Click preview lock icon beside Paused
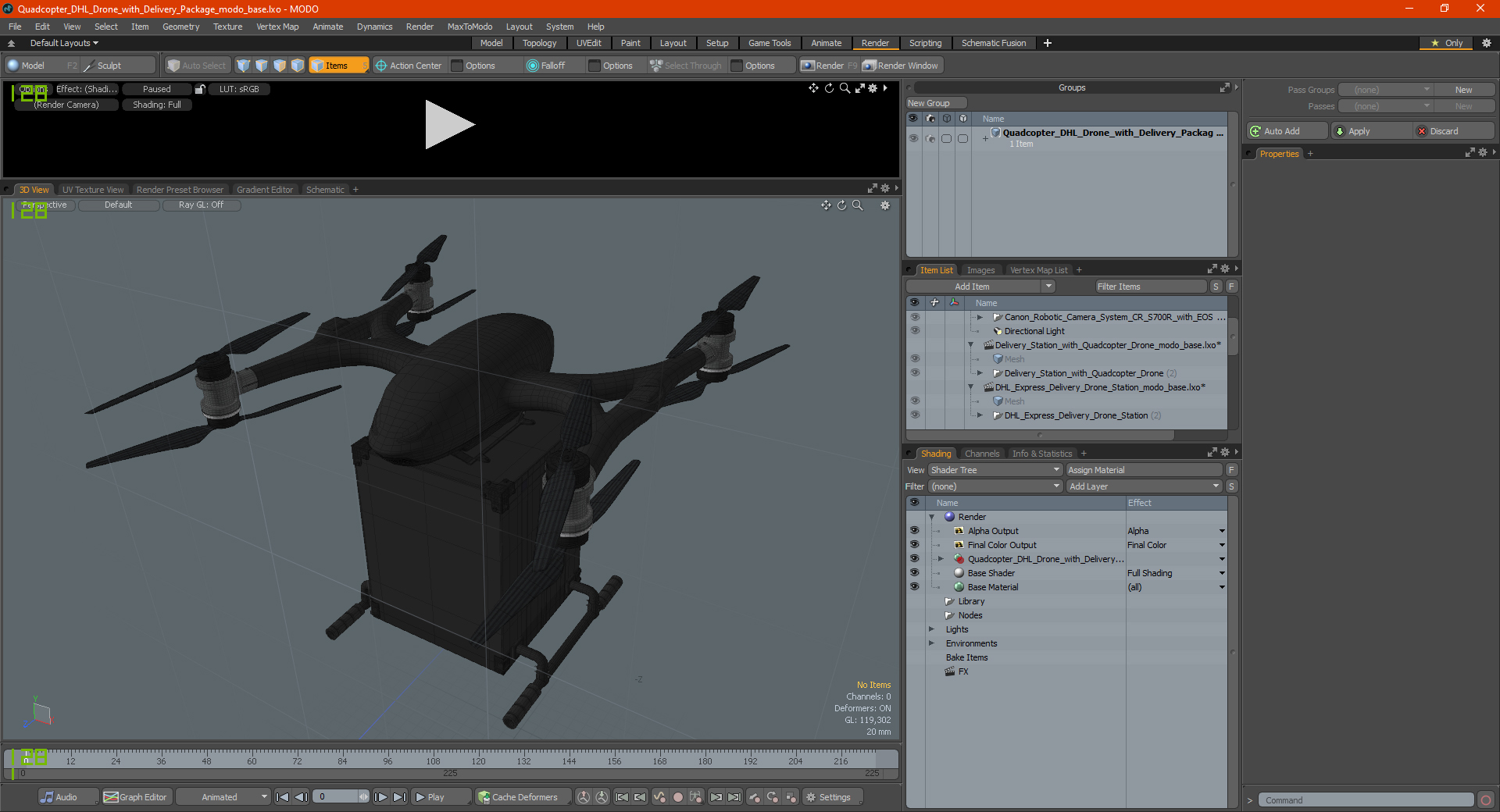The width and height of the screenshot is (1500, 812). (x=200, y=89)
